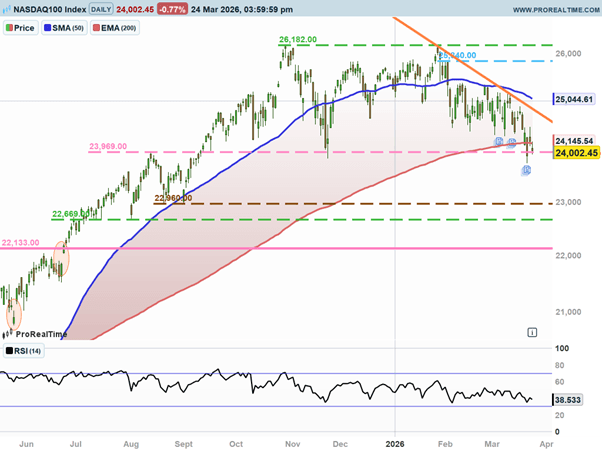This screenshot has width=602, height=451.
Task: Click the lowest event marker icon below March candles
Action: [527, 171]
